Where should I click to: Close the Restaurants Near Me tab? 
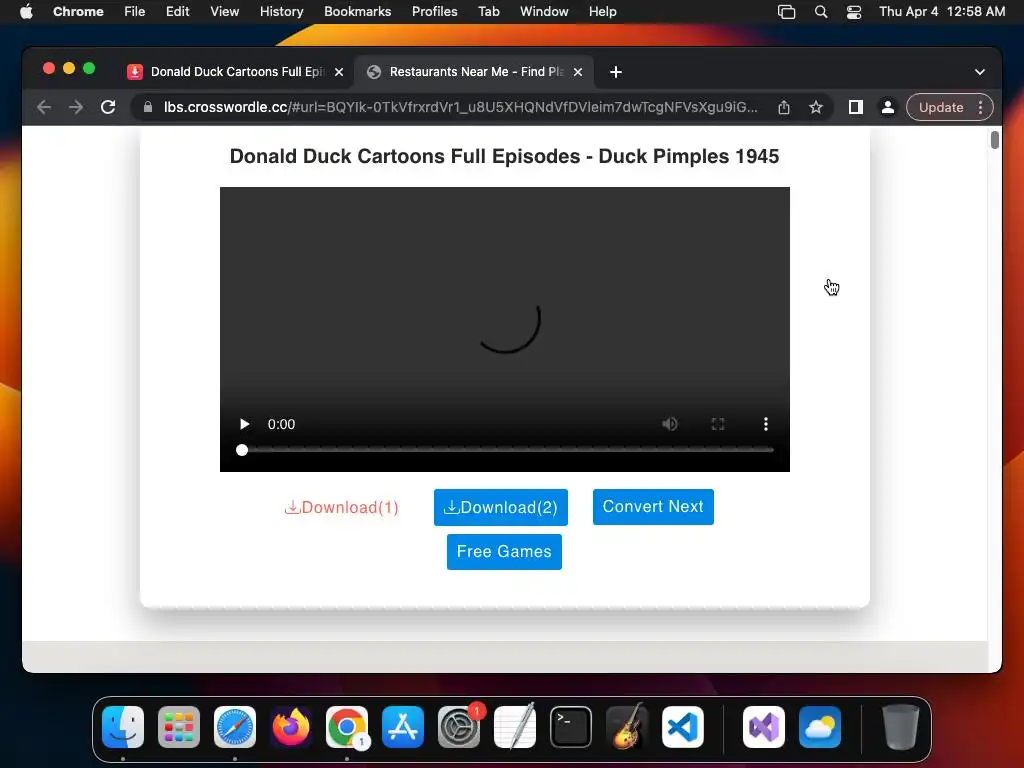(x=578, y=72)
